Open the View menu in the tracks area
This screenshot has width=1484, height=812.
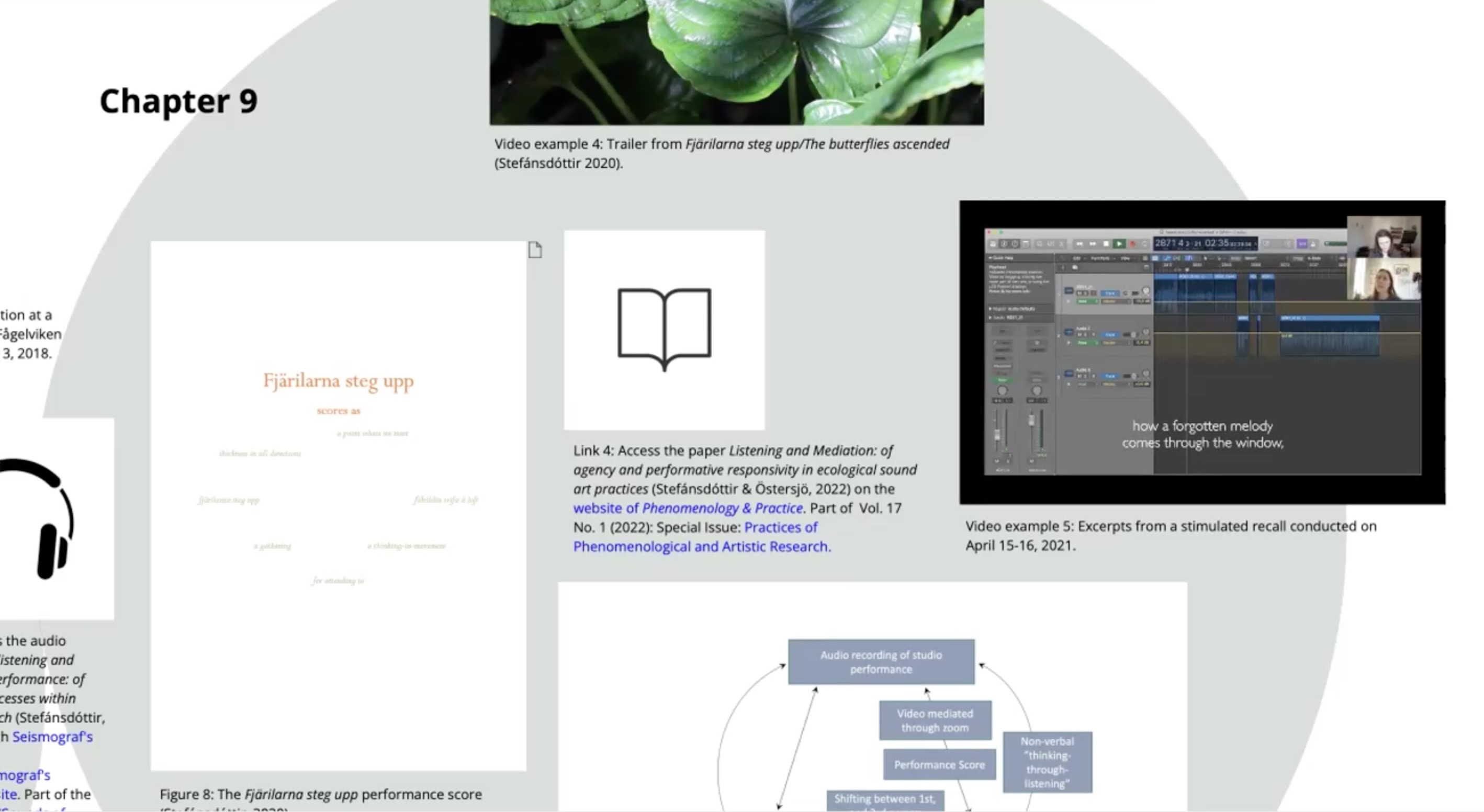1126,258
